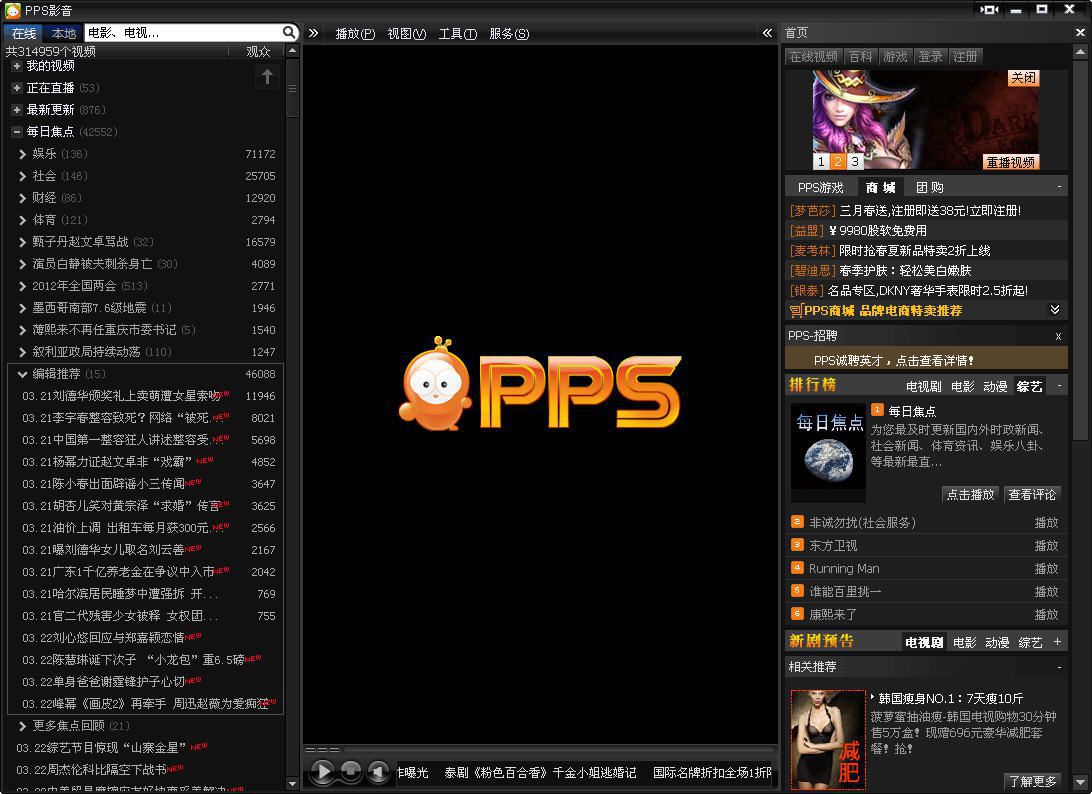Select 电影 tab in 新剧预告

click(x=965, y=643)
